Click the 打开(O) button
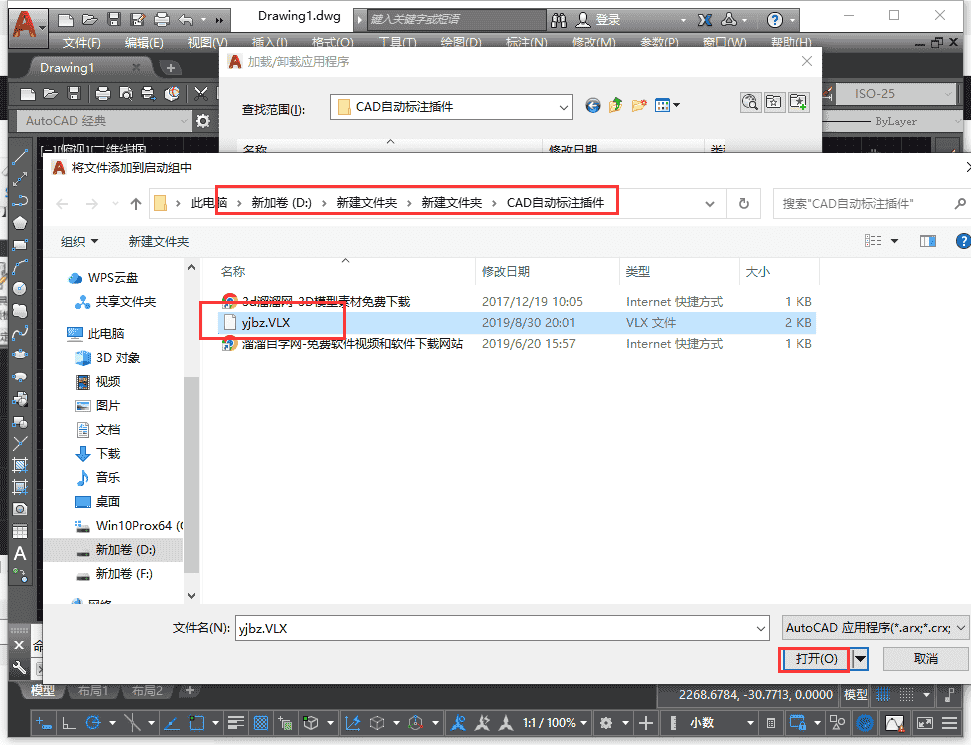 pos(816,659)
